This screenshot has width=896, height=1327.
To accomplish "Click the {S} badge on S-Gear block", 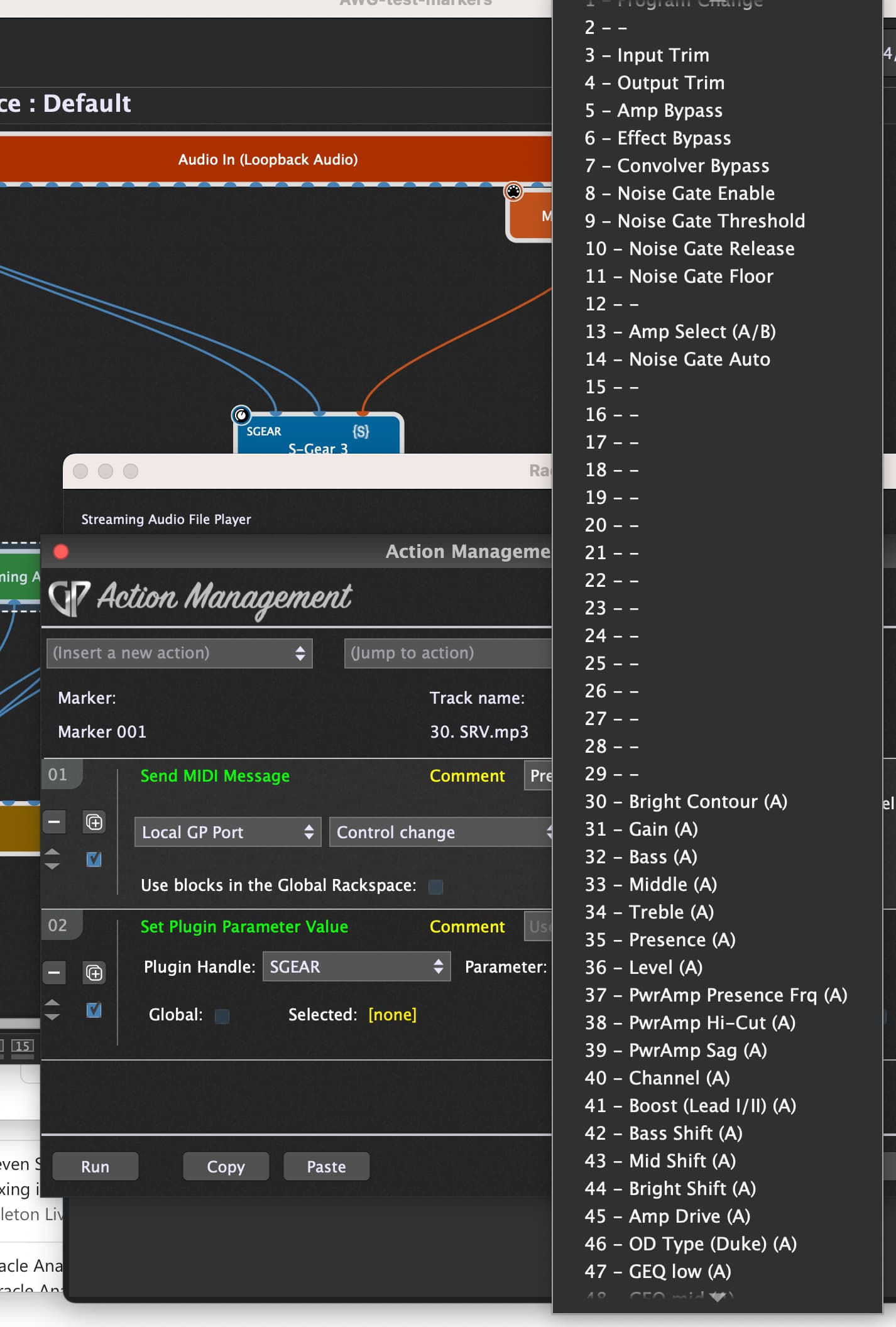I will (361, 431).
